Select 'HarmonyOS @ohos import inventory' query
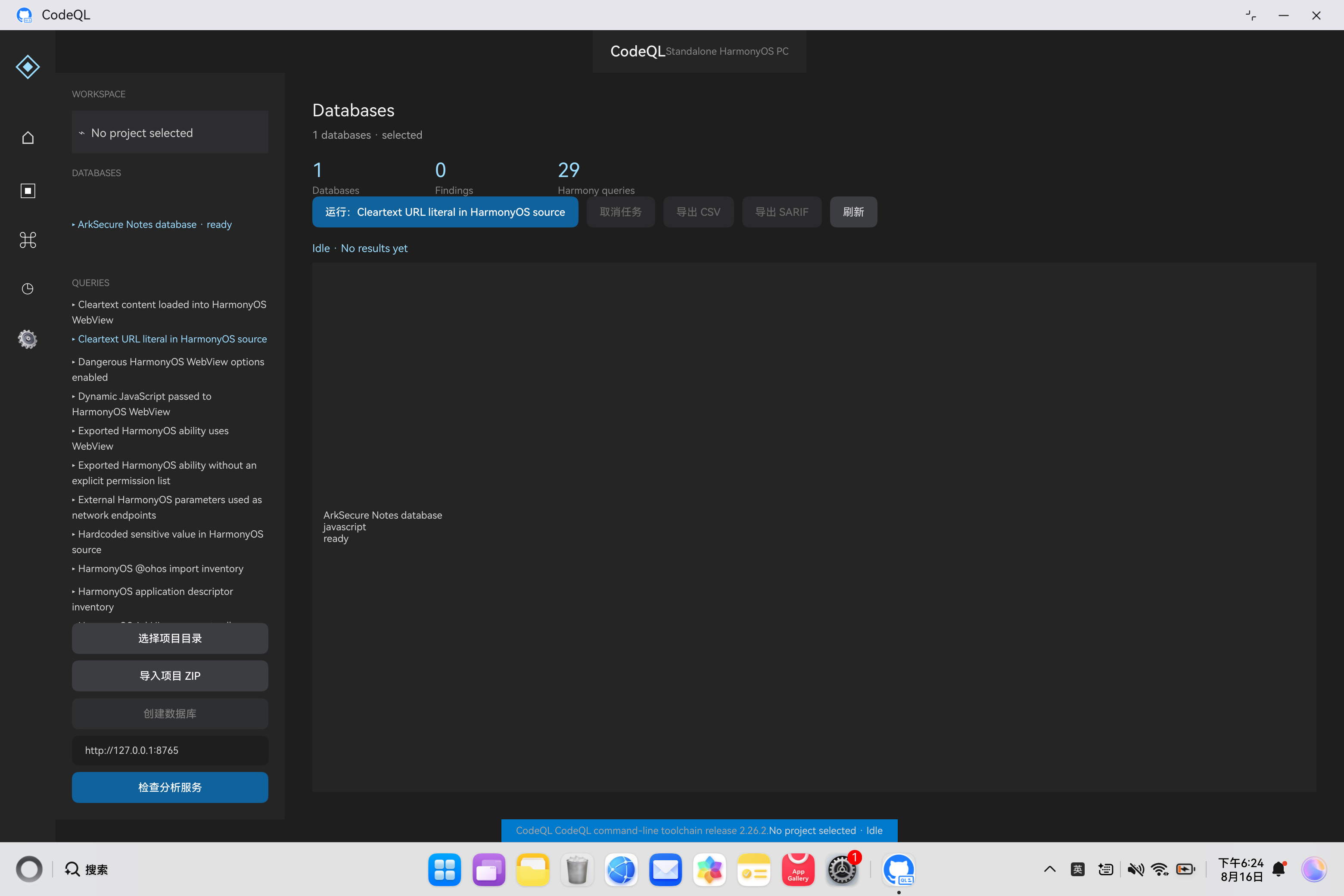1344x896 pixels. [x=158, y=569]
